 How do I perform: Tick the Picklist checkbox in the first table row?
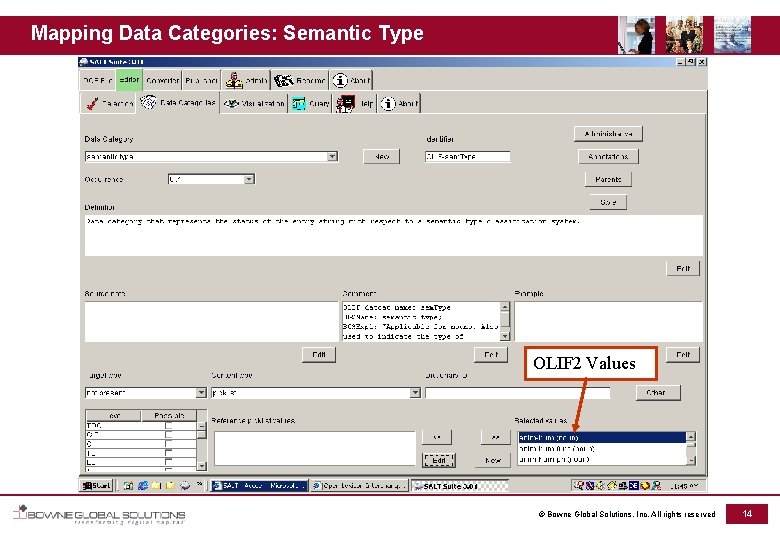[169, 426]
